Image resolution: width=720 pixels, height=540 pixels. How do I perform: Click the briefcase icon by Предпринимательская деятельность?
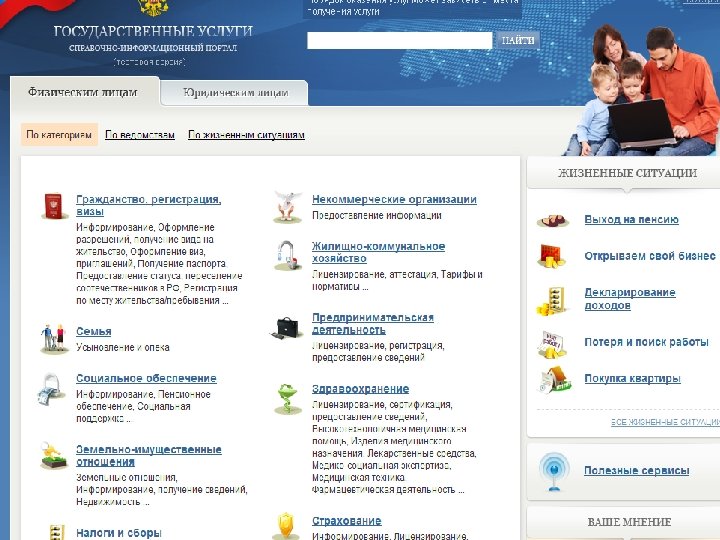click(x=286, y=328)
